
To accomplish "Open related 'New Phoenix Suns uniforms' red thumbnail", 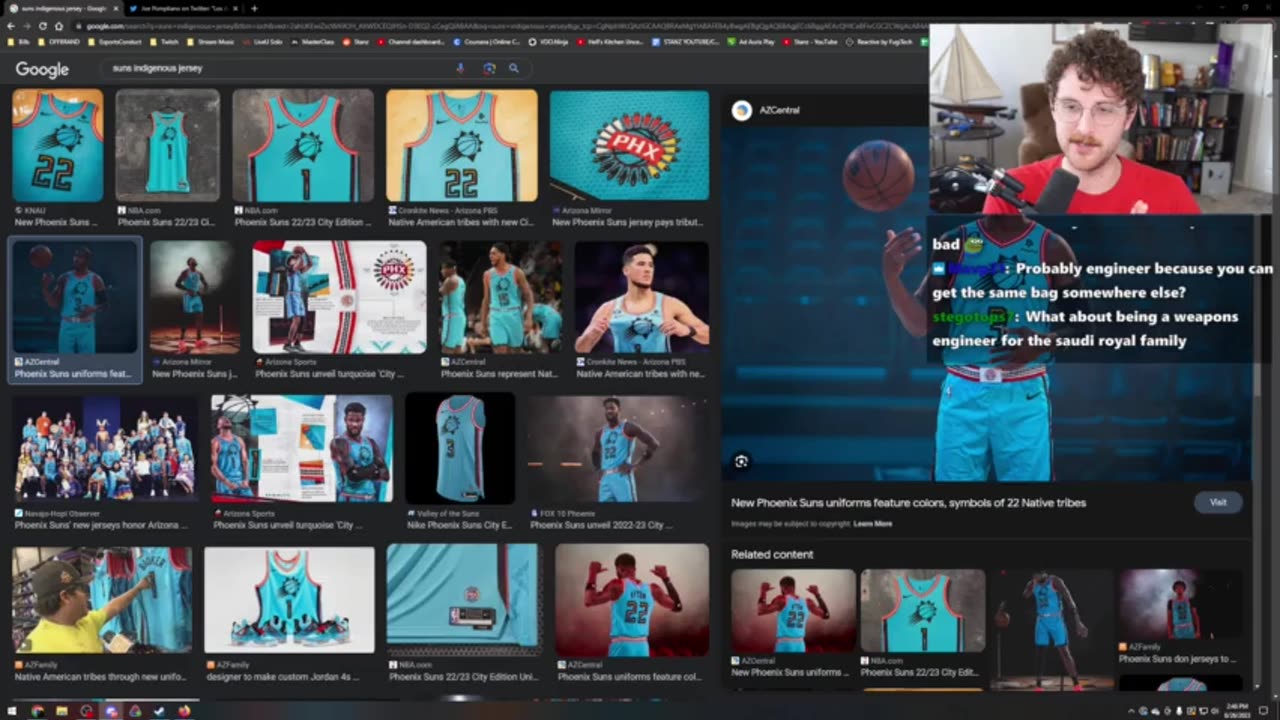I will pyautogui.click(x=793, y=610).
